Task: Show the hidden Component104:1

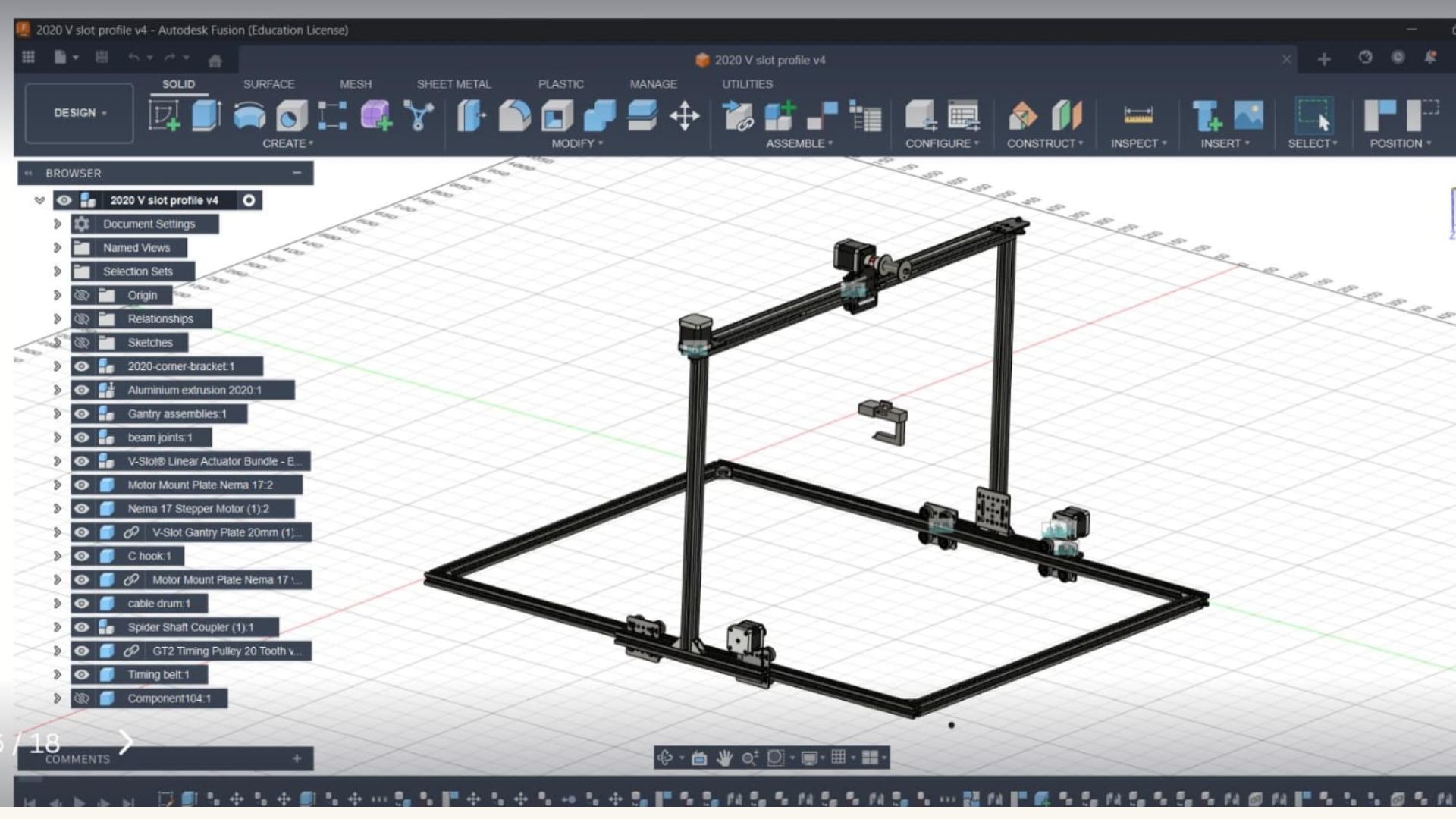Action: coord(82,698)
